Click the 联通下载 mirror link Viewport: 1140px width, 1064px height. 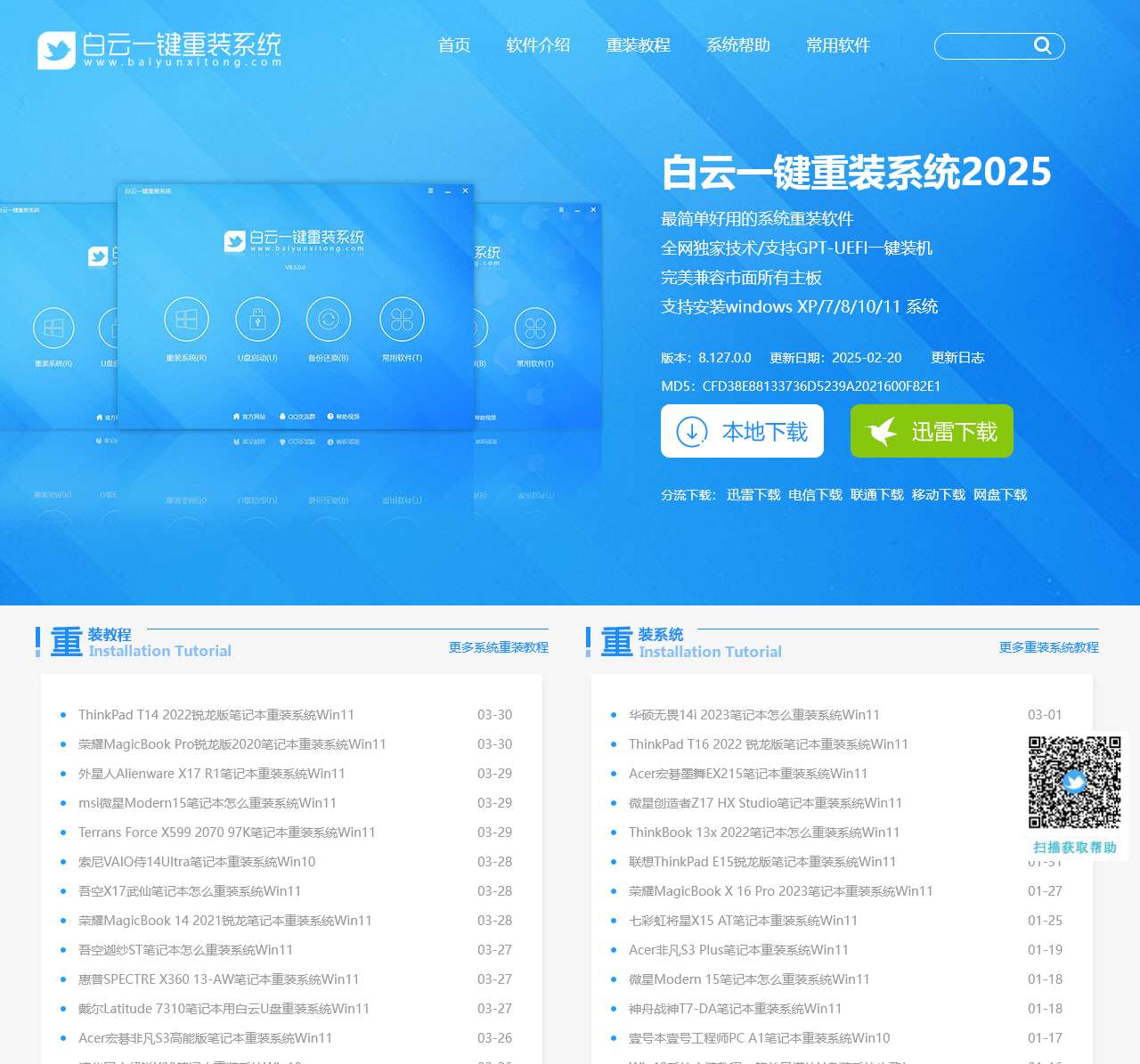coord(877,495)
